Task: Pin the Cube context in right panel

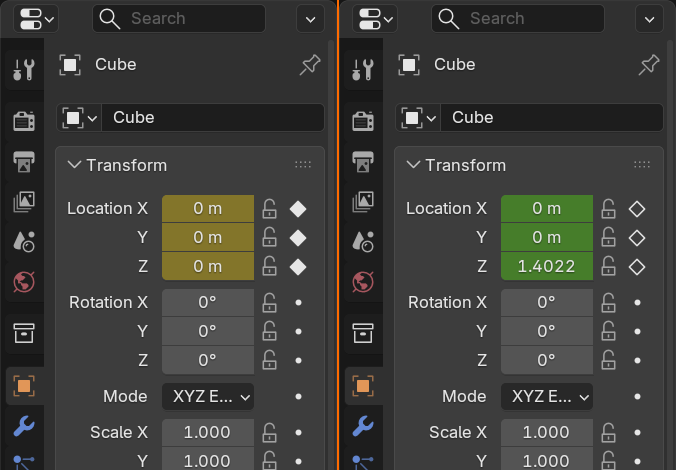Action: (x=649, y=65)
